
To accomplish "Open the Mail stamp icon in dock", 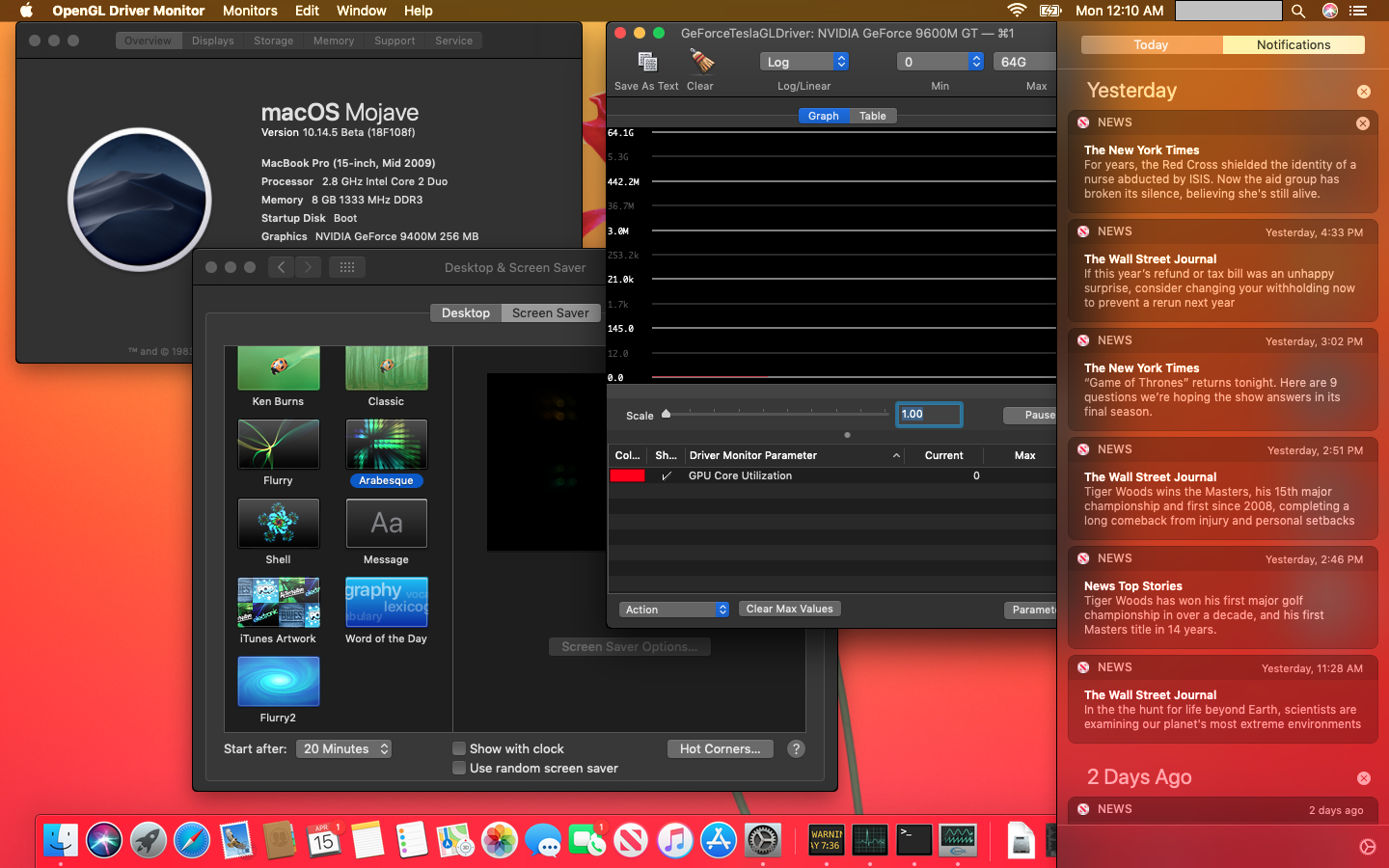I will click(x=235, y=840).
